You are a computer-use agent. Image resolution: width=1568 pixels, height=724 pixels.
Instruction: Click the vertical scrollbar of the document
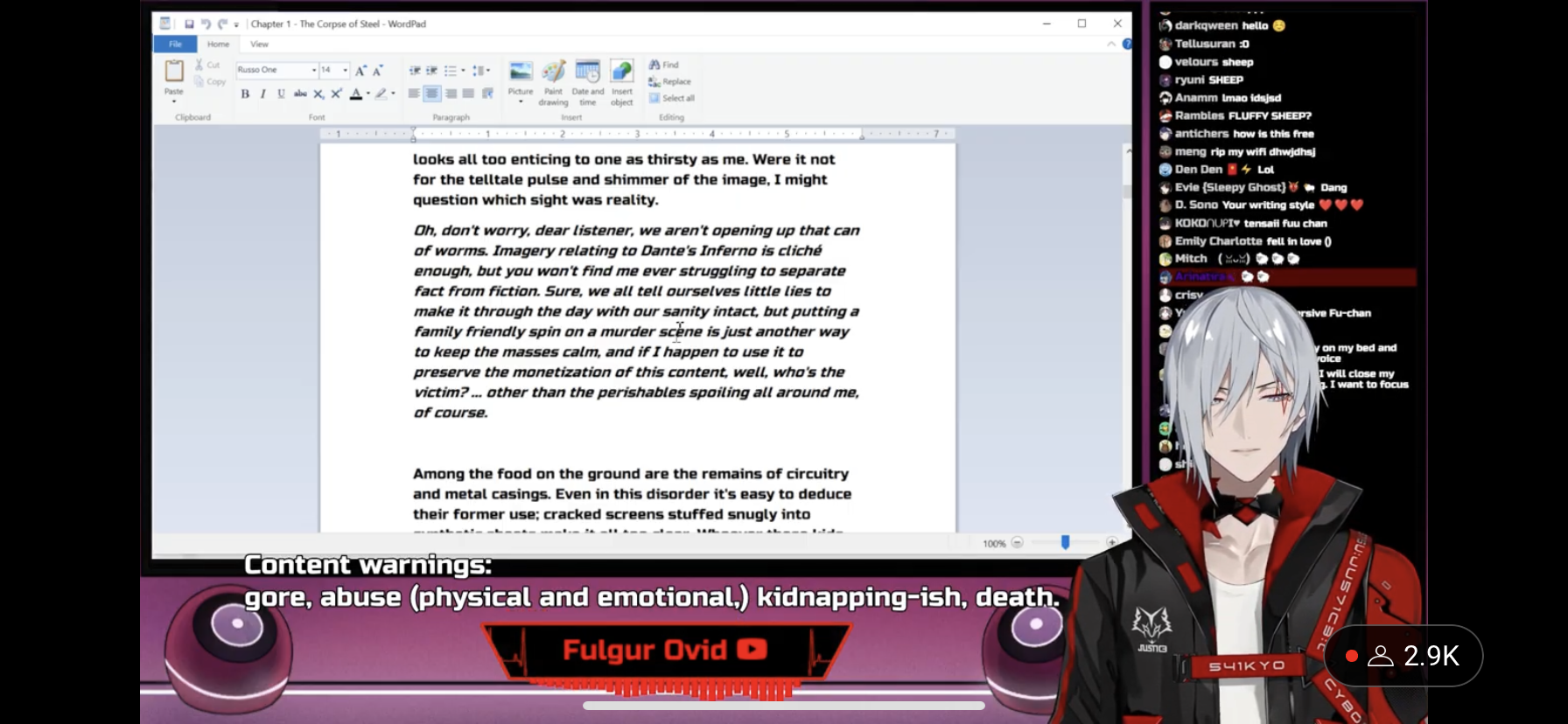coord(1127,339)
